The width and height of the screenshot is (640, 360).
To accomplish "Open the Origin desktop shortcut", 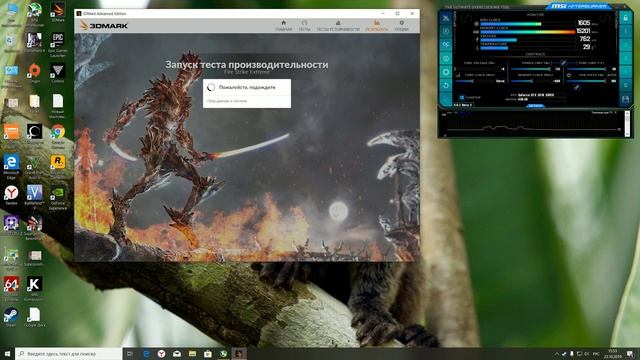I will [x=34, y=73].
